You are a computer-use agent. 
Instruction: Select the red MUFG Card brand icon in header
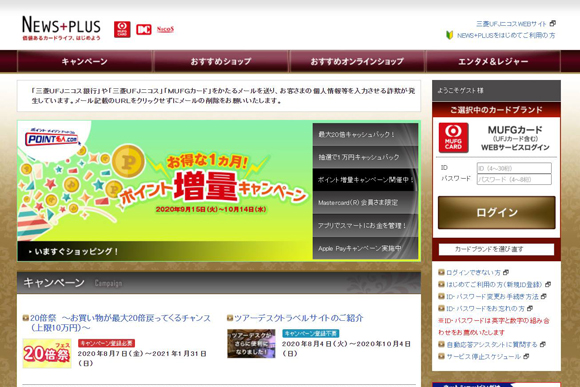tap(122, 29)
